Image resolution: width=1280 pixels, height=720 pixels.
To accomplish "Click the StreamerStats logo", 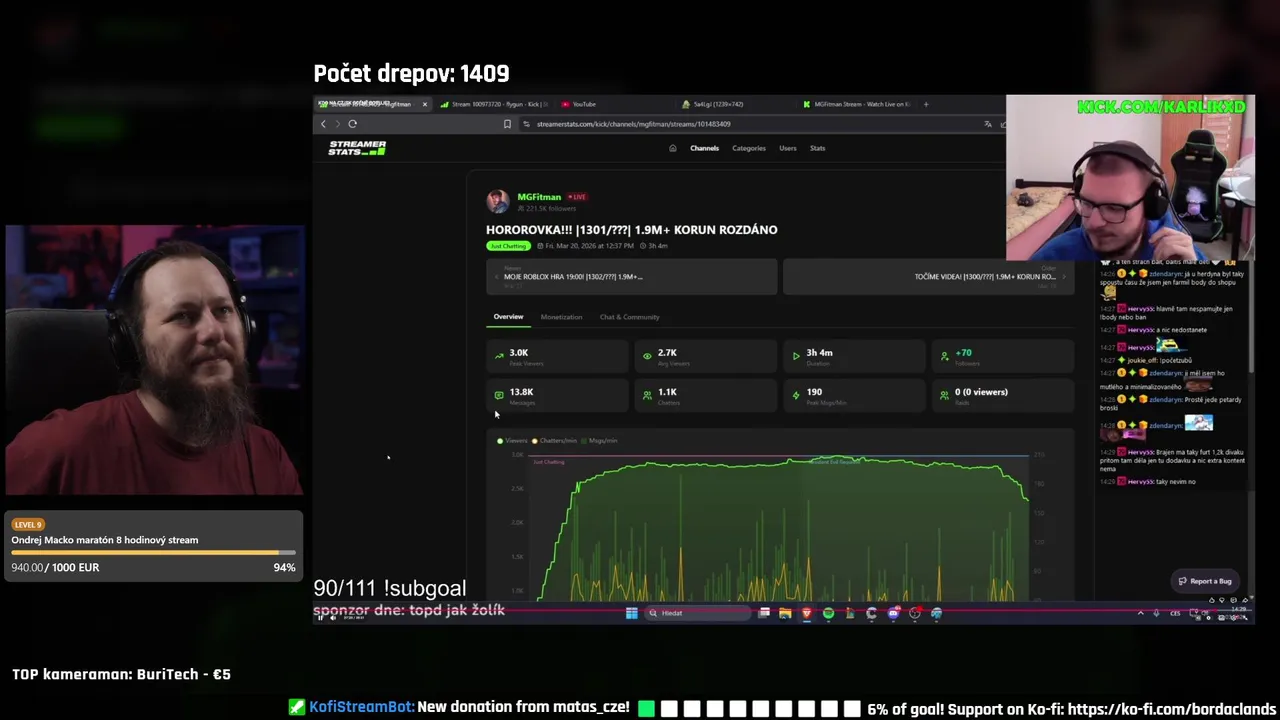I will pyautogui.click(x=357, y=148).
